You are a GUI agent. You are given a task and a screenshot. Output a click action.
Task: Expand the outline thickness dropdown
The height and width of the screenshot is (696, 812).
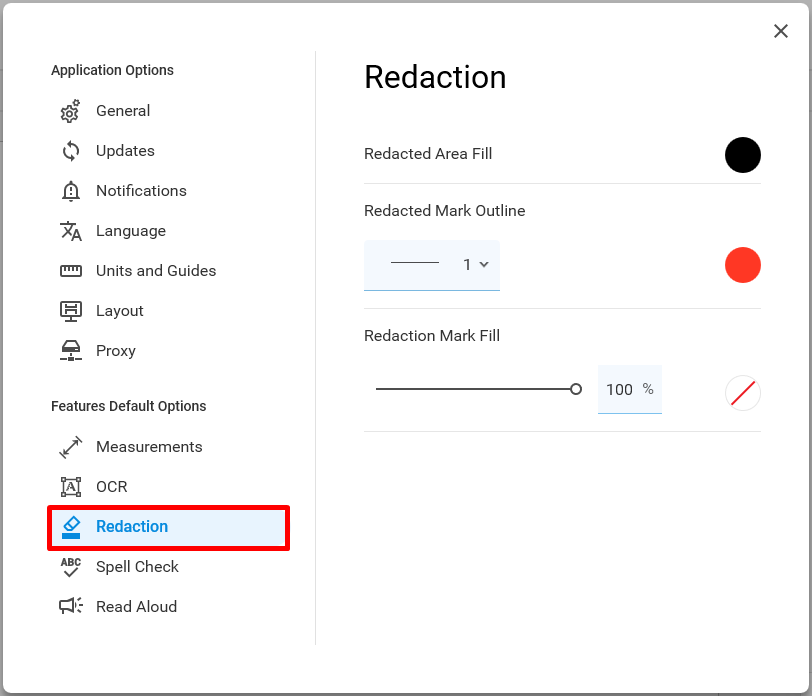[431, 265]
